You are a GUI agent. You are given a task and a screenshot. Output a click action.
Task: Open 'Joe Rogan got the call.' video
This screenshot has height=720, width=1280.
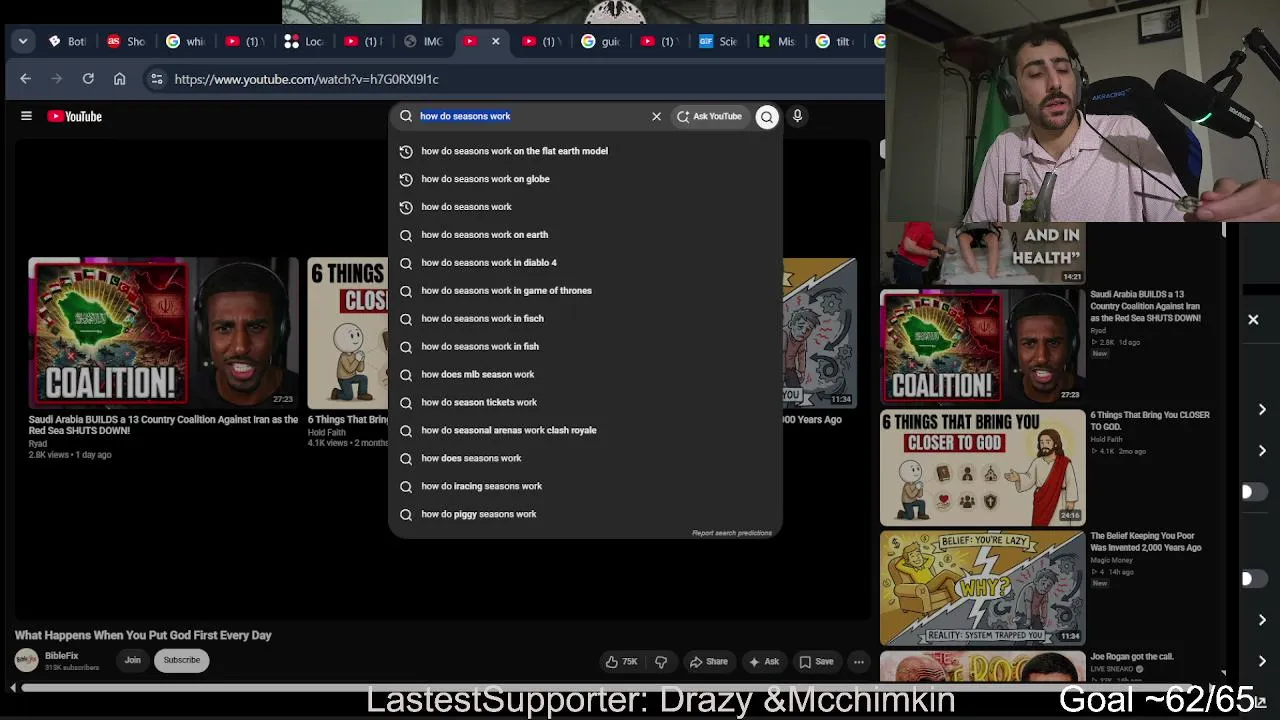(x=1131, y=657)
